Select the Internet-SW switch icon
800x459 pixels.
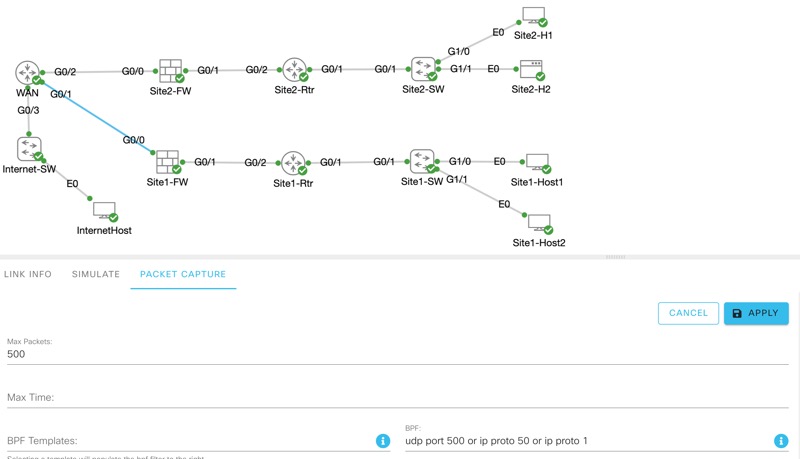coord(29,149)
